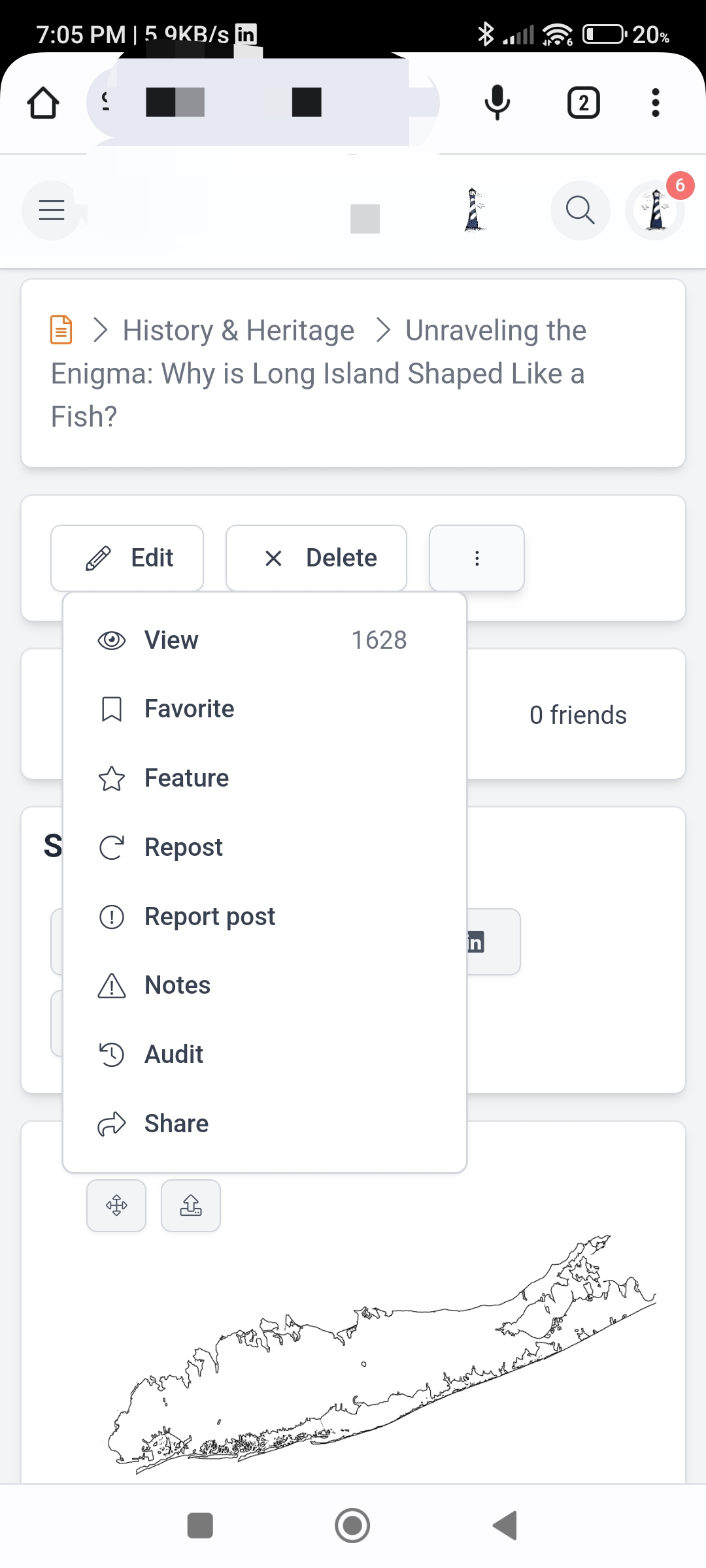Tap the voice search microphone icon

pos(497,103)
